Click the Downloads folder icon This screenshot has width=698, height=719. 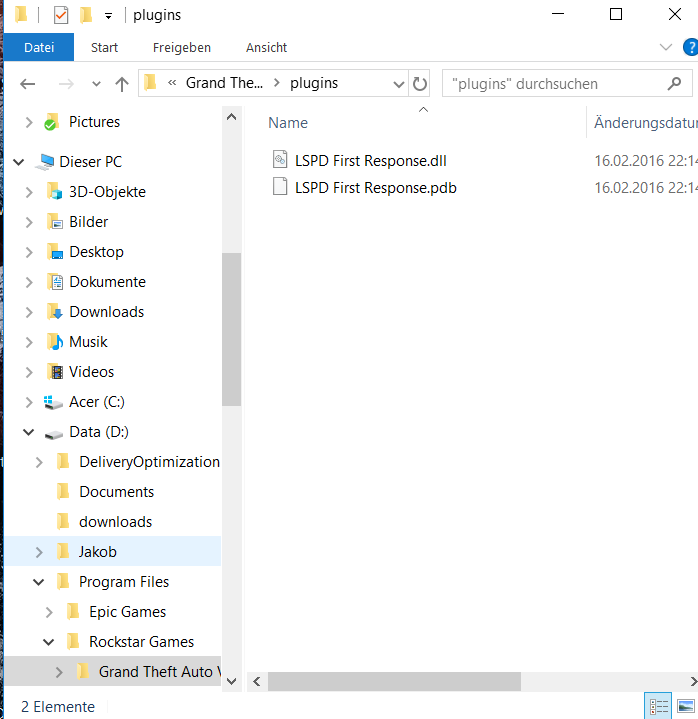[55, 312]
